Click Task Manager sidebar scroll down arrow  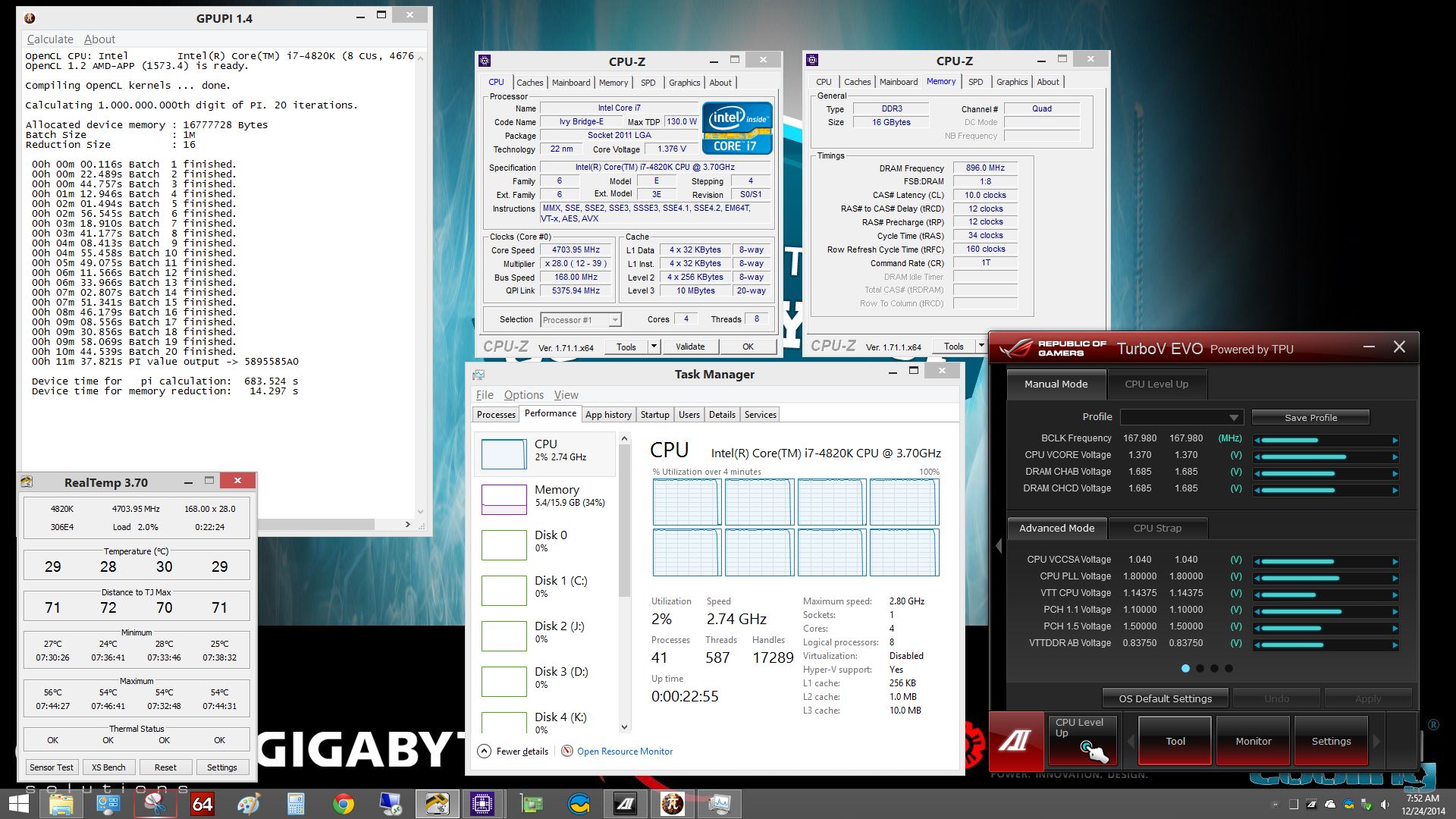tap(624, 726)
